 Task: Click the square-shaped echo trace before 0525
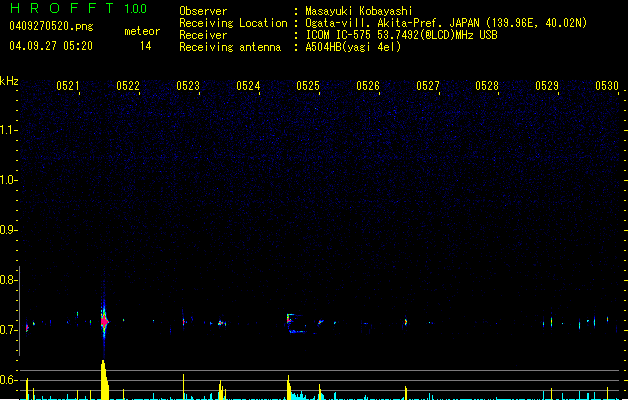296,323
